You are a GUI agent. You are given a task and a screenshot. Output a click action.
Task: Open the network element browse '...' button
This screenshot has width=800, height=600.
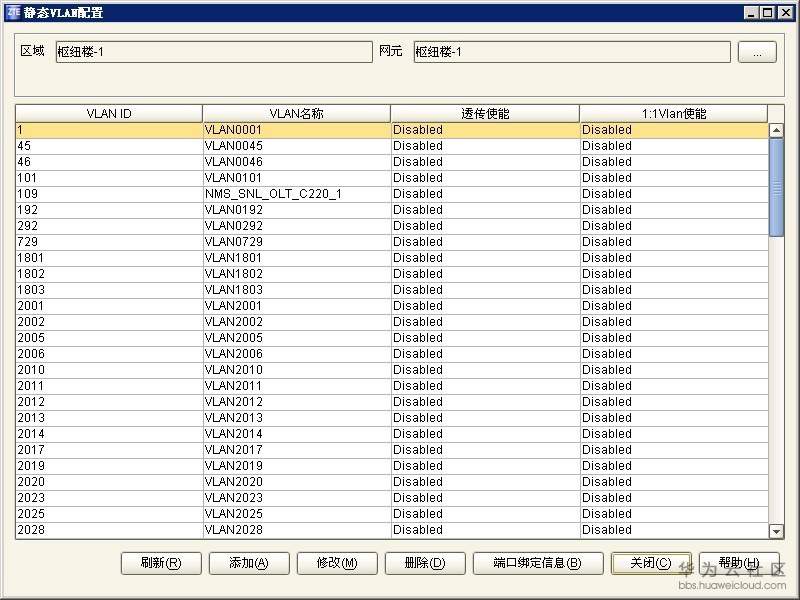pyautogui.click(x=757, y=52)
